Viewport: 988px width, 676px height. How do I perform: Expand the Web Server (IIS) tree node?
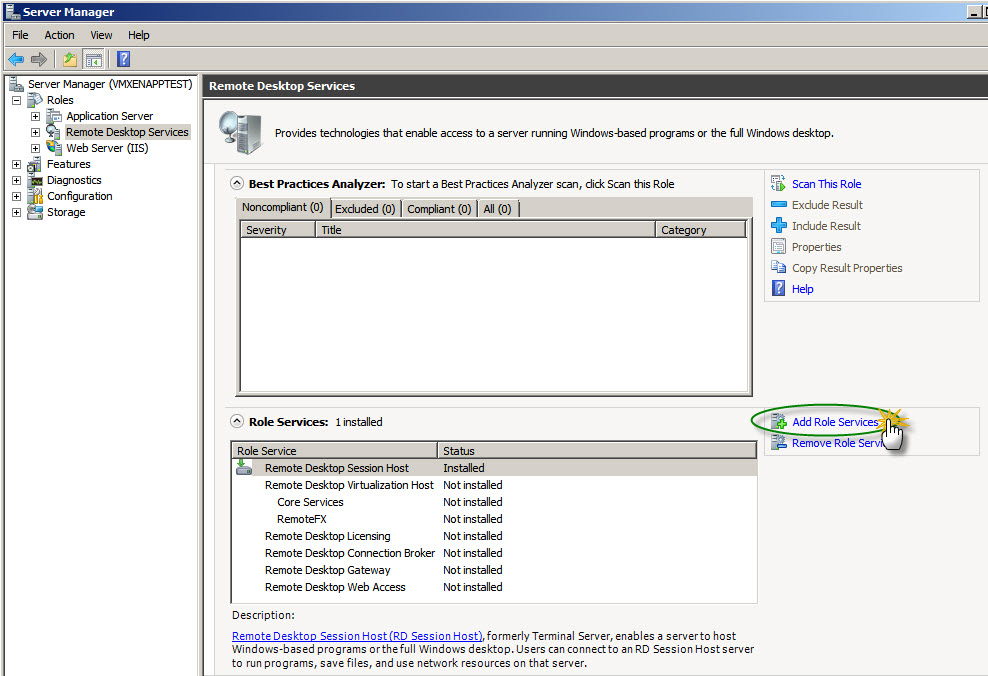[x=35, y=148]
